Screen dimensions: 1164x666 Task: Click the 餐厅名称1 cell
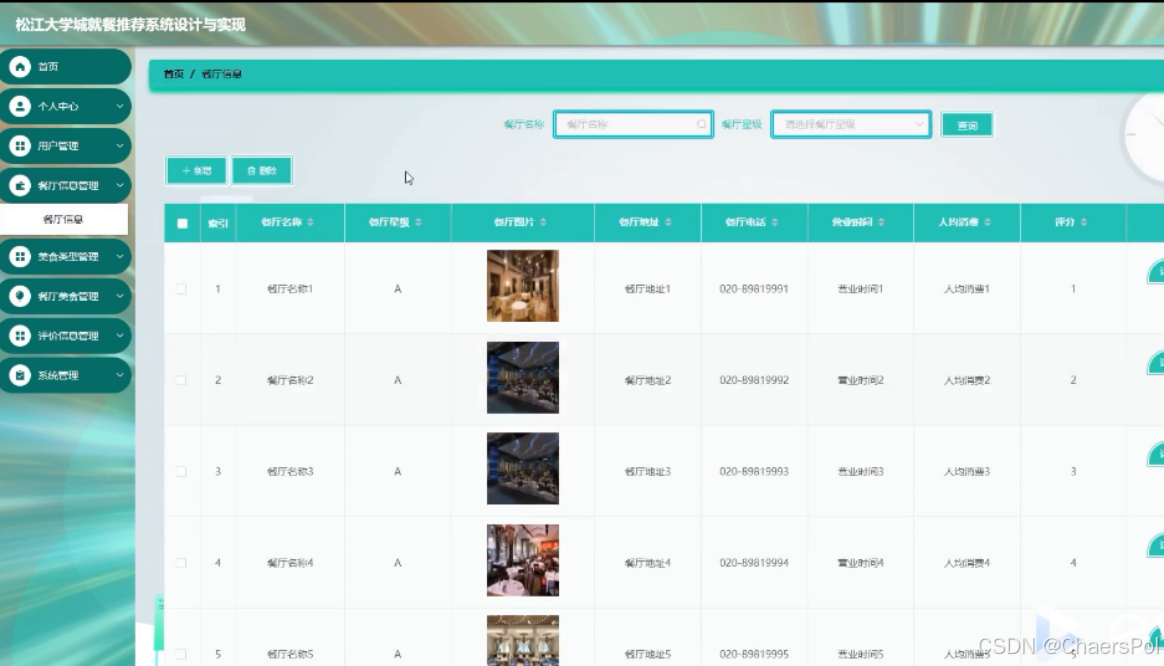pyautogui.click(x=290, y=289)
